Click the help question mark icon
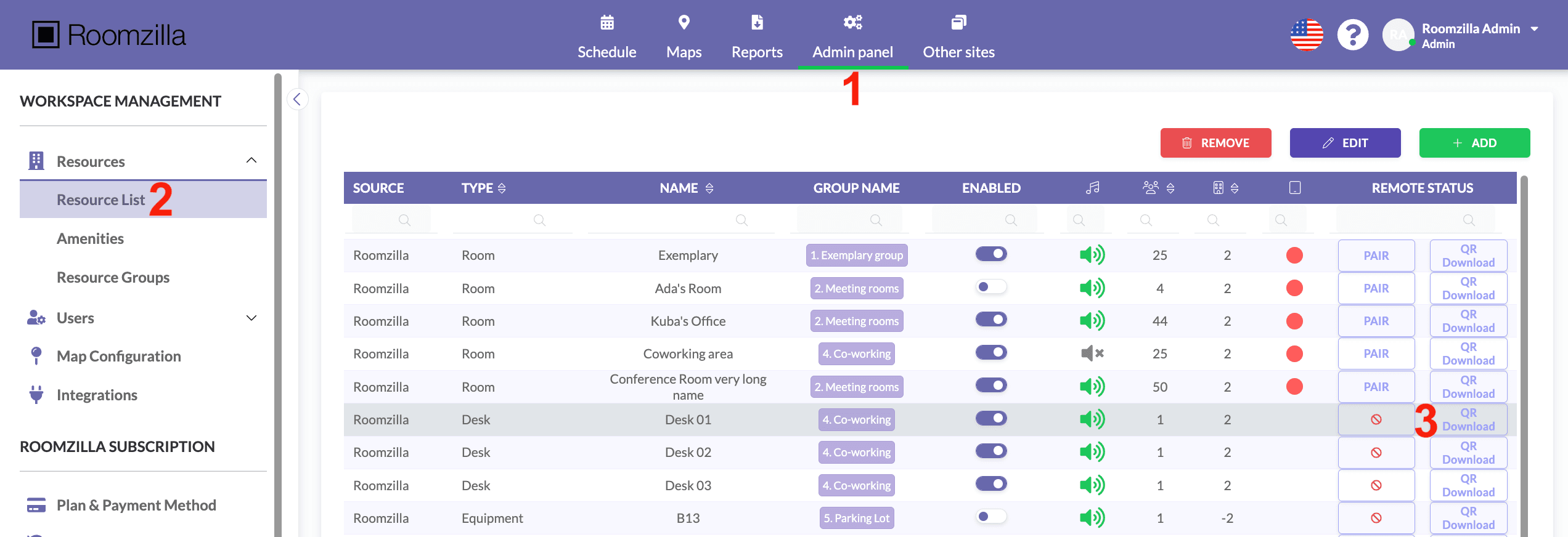The width and height of the screenshot is (1568, 537). (1352, 35)
